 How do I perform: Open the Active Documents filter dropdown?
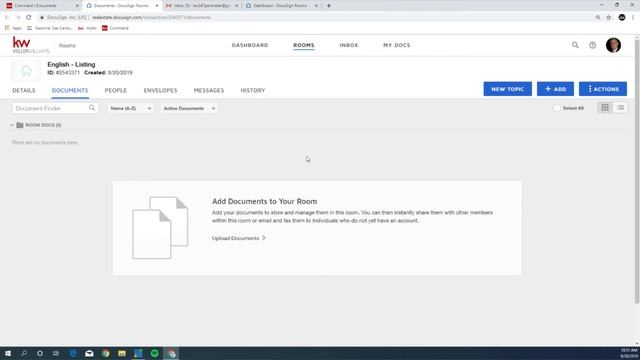pyautogui.click(x=189, y=109)
